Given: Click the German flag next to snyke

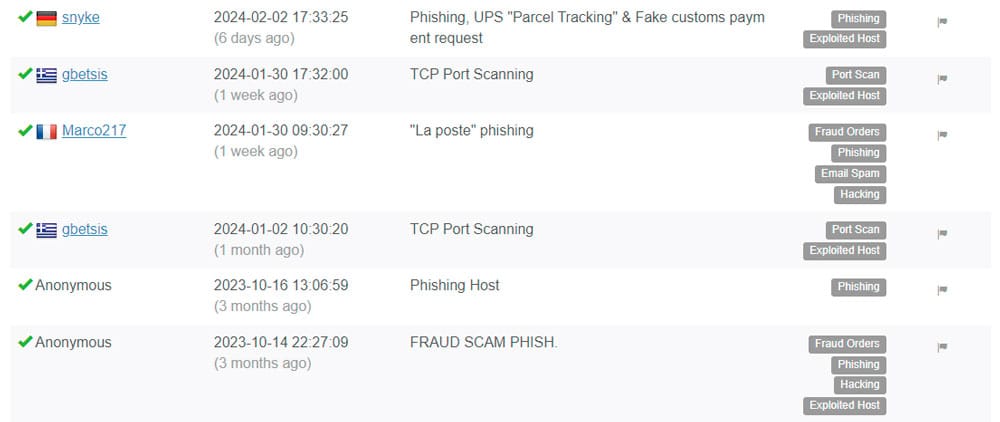Looking at the screenshot, I should point(47,18).
